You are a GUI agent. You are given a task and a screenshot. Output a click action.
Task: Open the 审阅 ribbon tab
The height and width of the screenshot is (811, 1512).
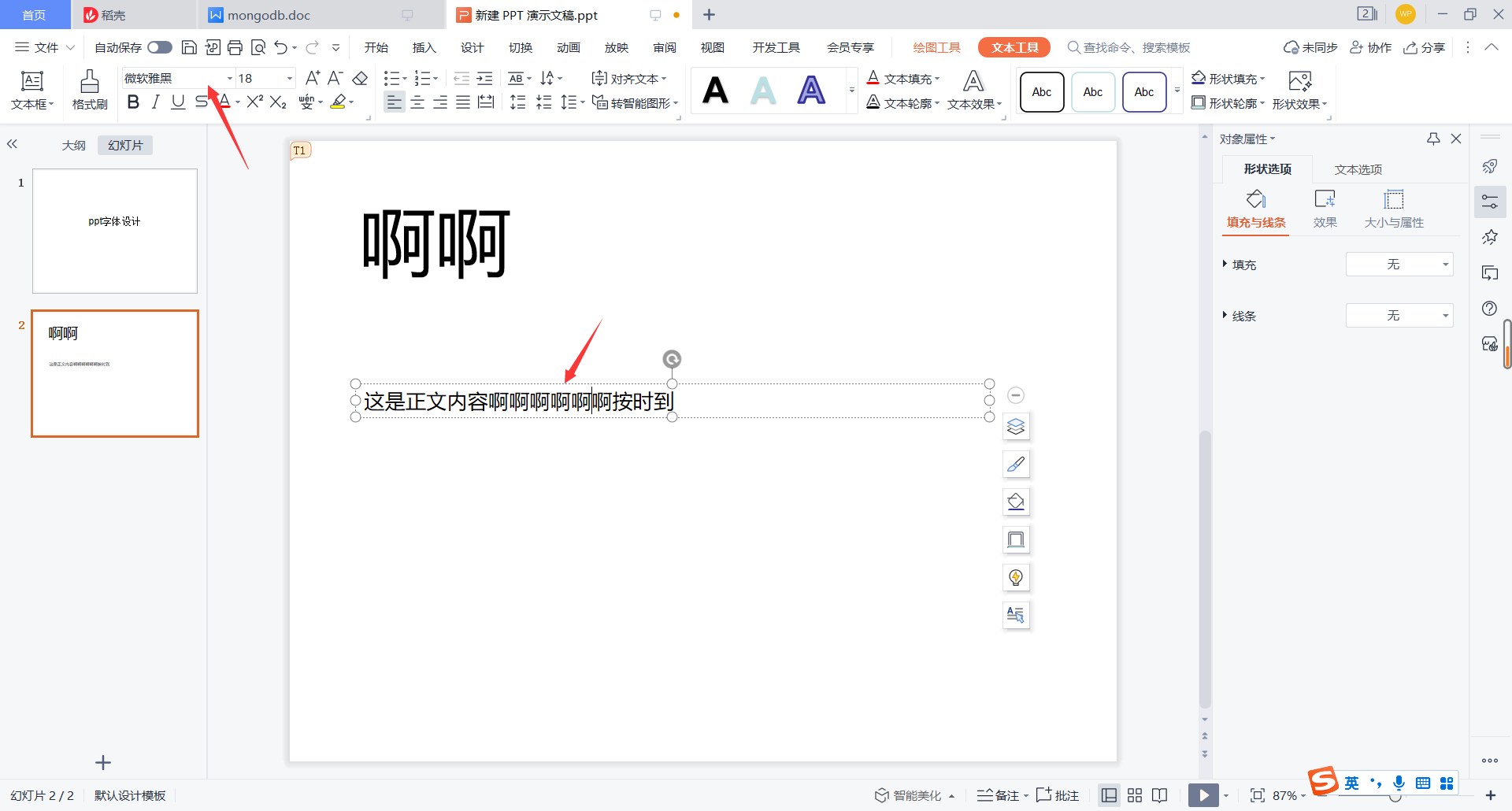click(x=665, y=47)
